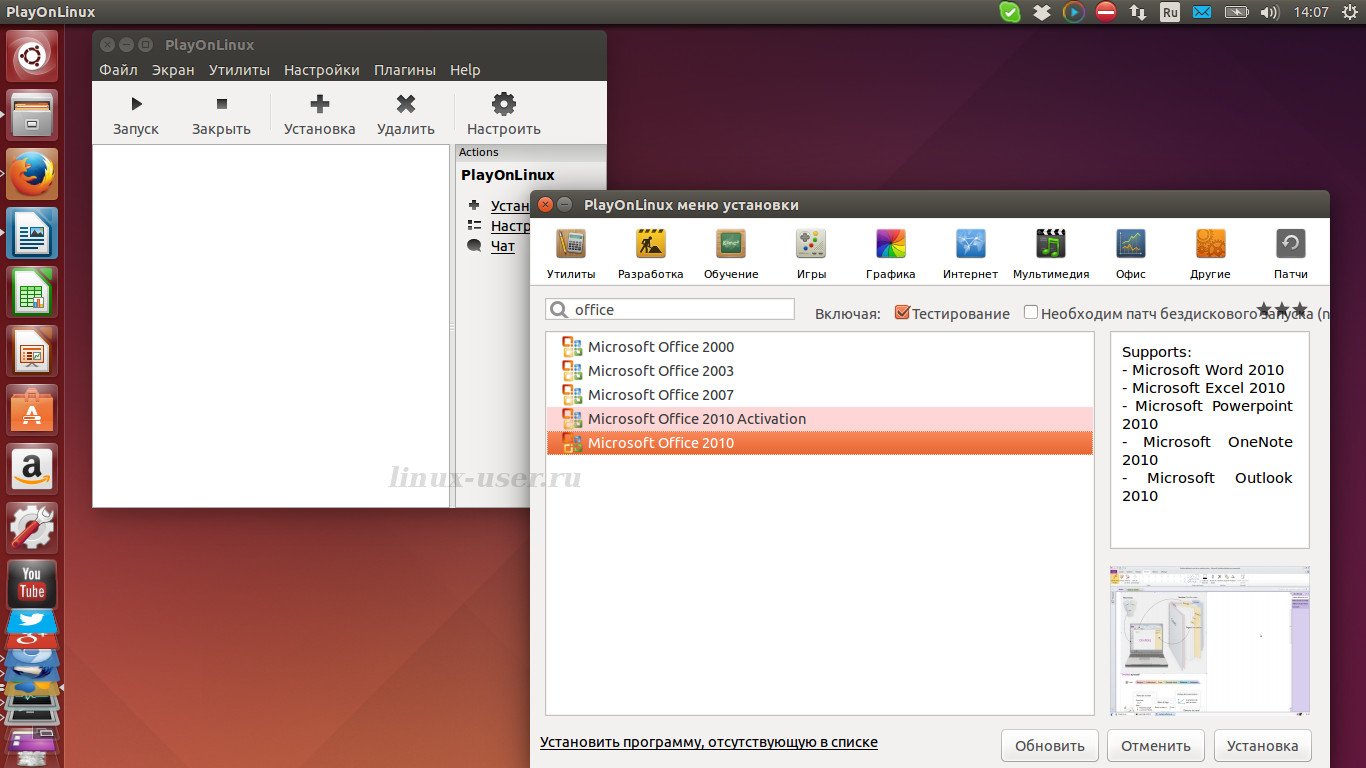This screenshot has width=1366, height=768.
Task: Select Microsoft Office 2000 in the list
Action: pos(819,347)
